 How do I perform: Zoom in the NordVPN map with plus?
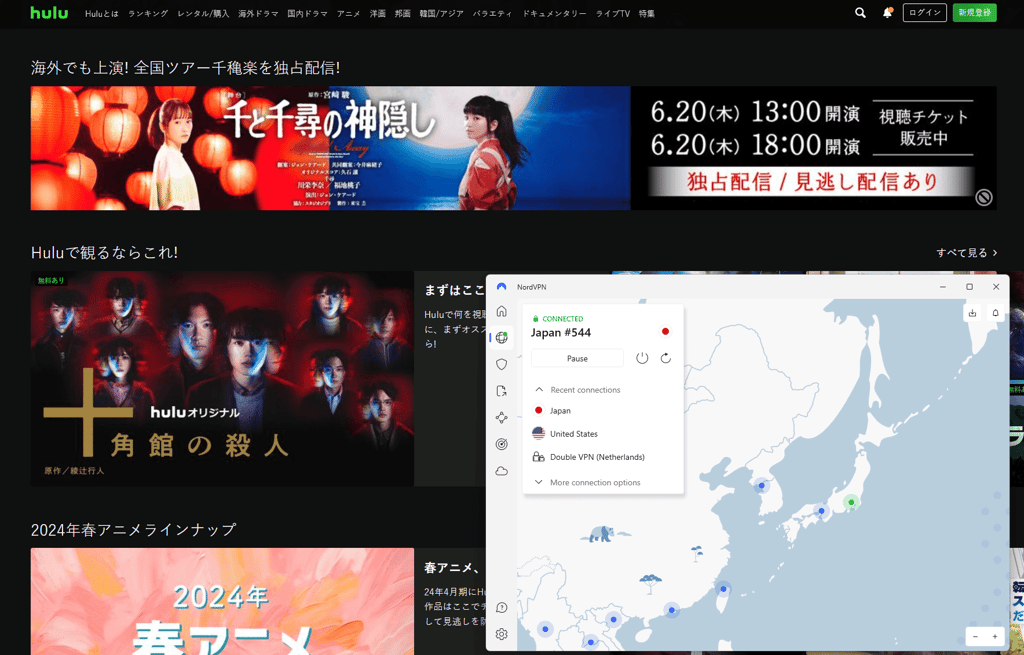[995, 636]
